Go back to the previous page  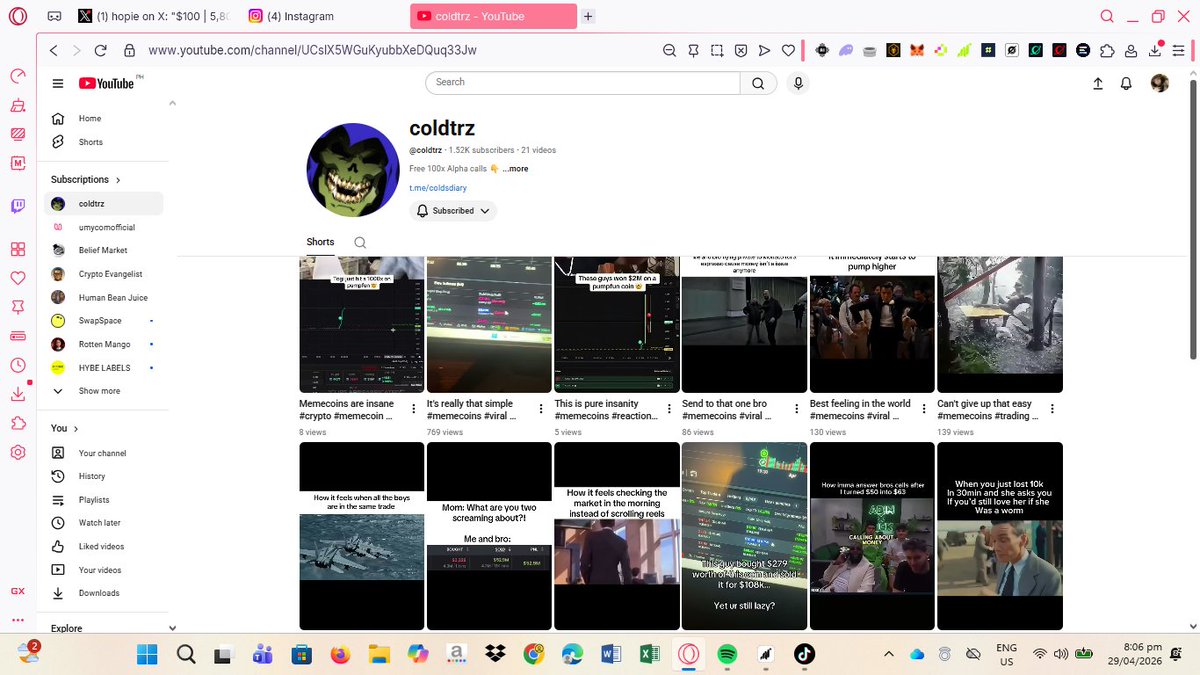pyautogui.click(x=54, y=50)
